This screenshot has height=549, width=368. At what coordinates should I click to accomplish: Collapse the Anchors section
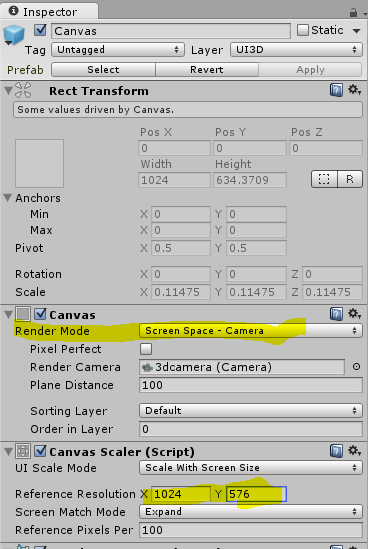coord(8,198)
